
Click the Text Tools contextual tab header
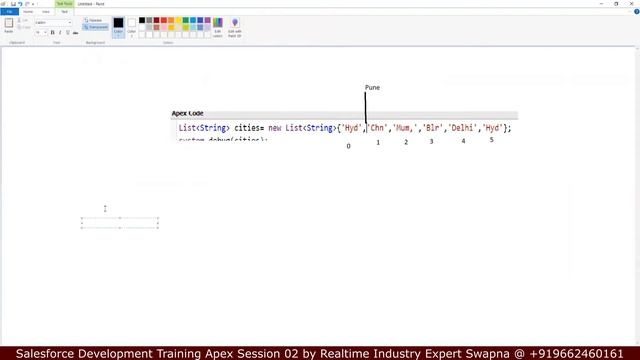coord(64,4)
